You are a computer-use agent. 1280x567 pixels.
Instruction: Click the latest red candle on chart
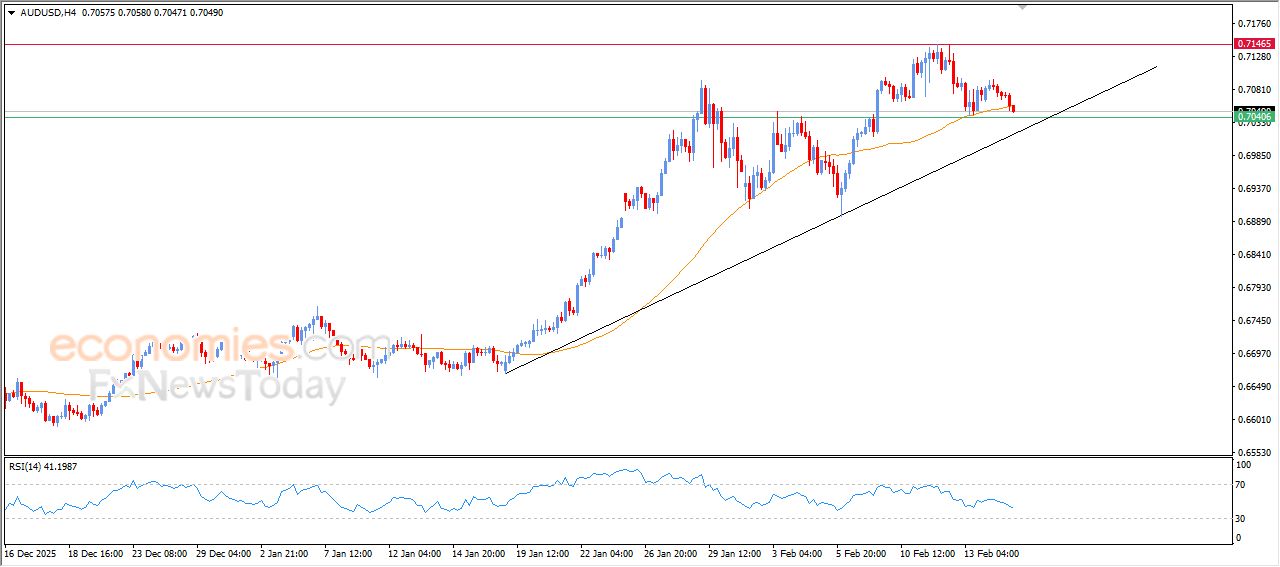pyautogui.click(x=1013, y=106)
